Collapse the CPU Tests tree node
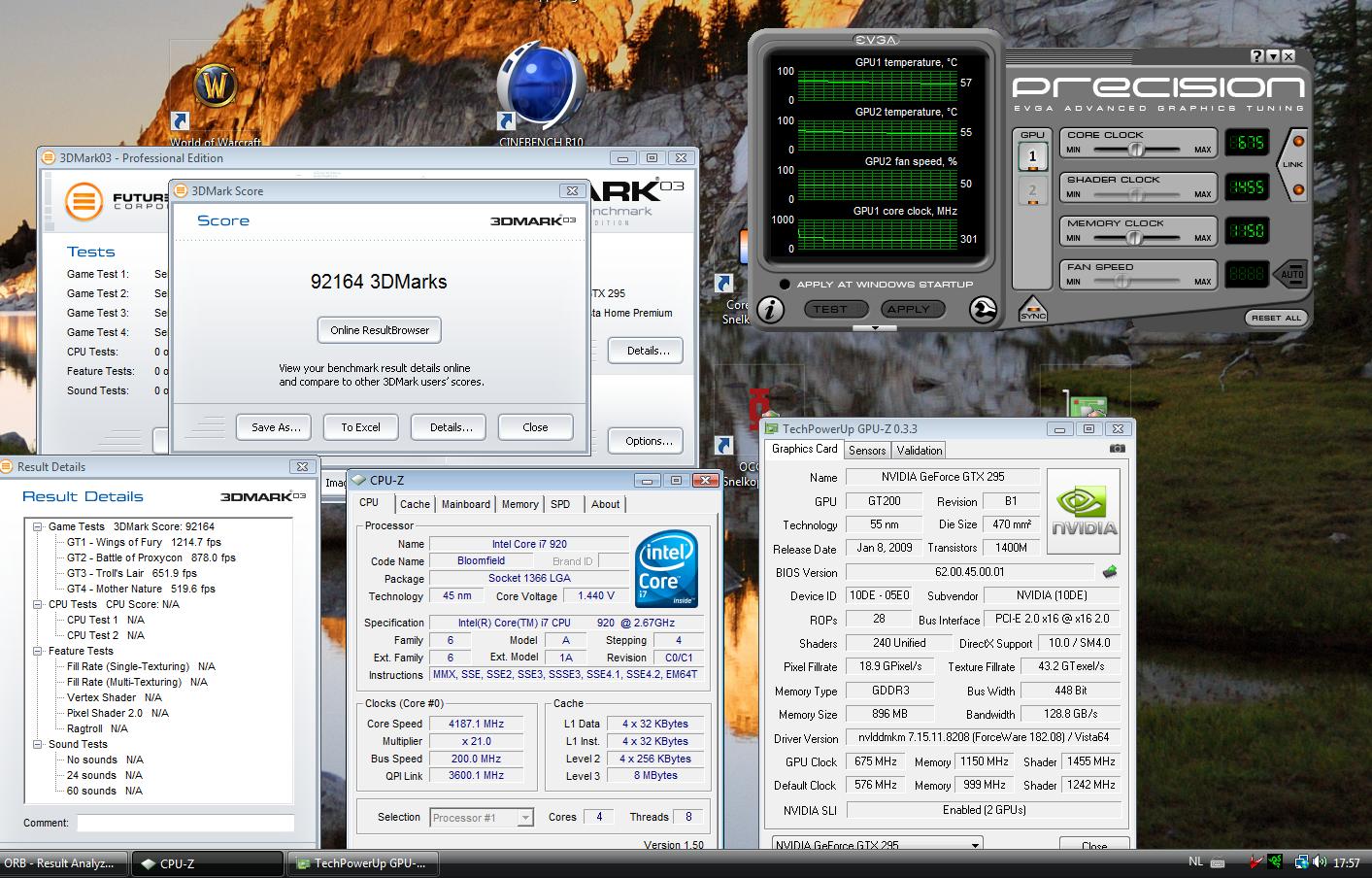This screenshot has height=878, width=1372. coord(37,604)
